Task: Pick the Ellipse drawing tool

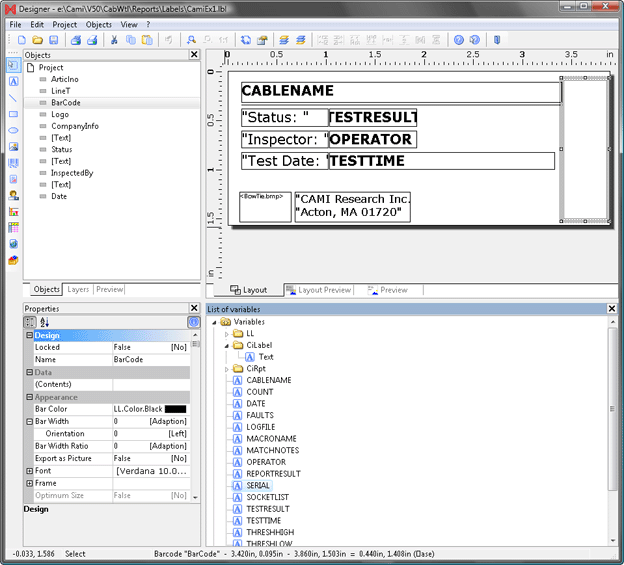Action: click(x=13, y=130)
